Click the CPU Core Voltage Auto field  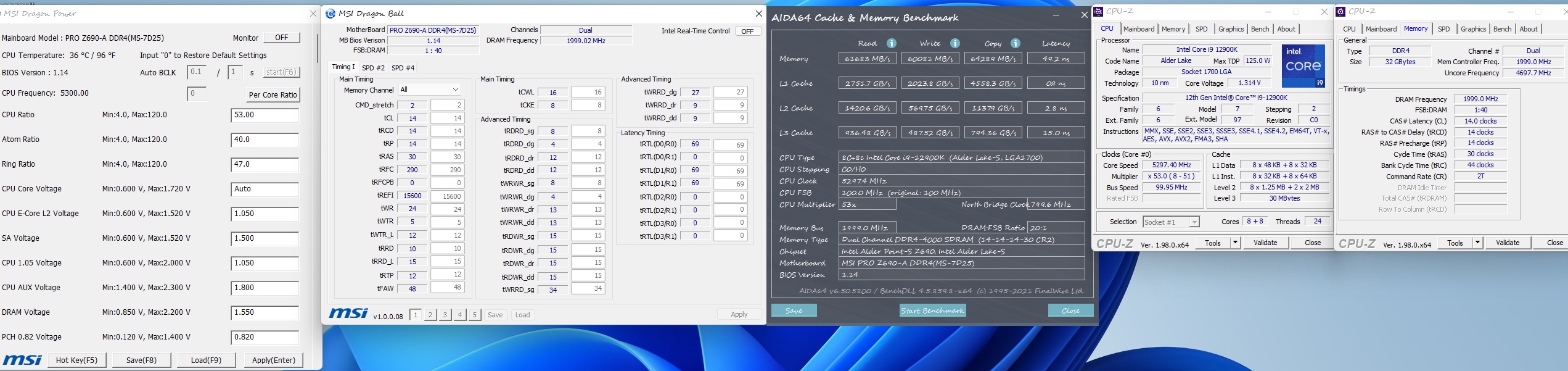[x=265, y=190]
